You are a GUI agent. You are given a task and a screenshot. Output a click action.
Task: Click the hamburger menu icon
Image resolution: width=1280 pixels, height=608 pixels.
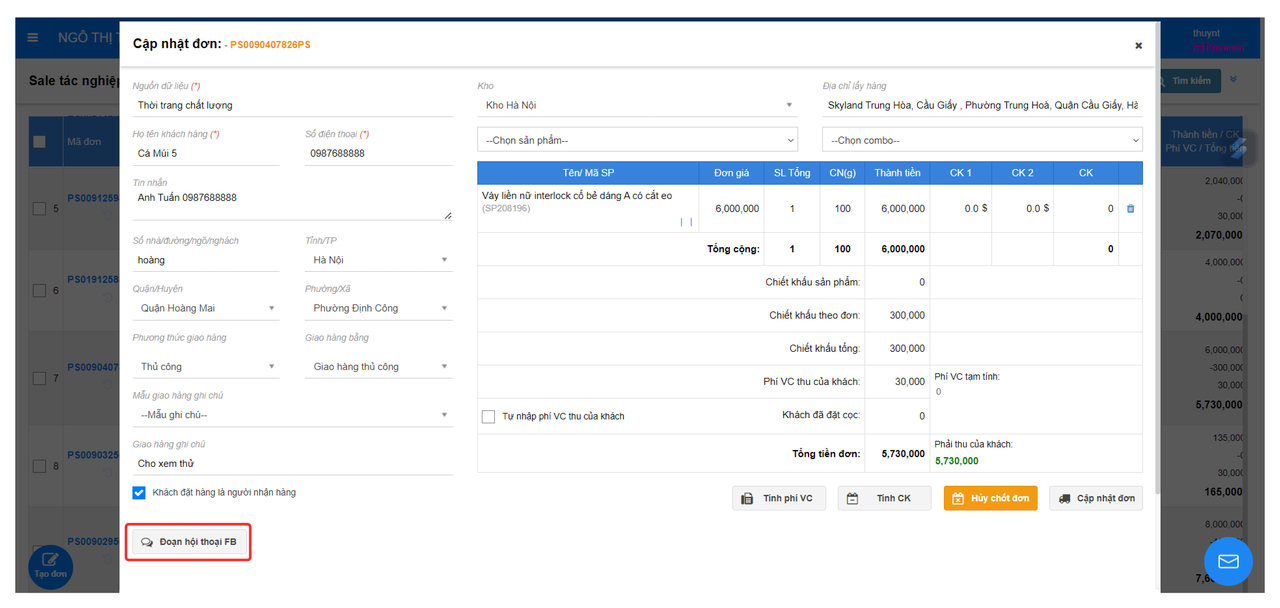point(33,38)
